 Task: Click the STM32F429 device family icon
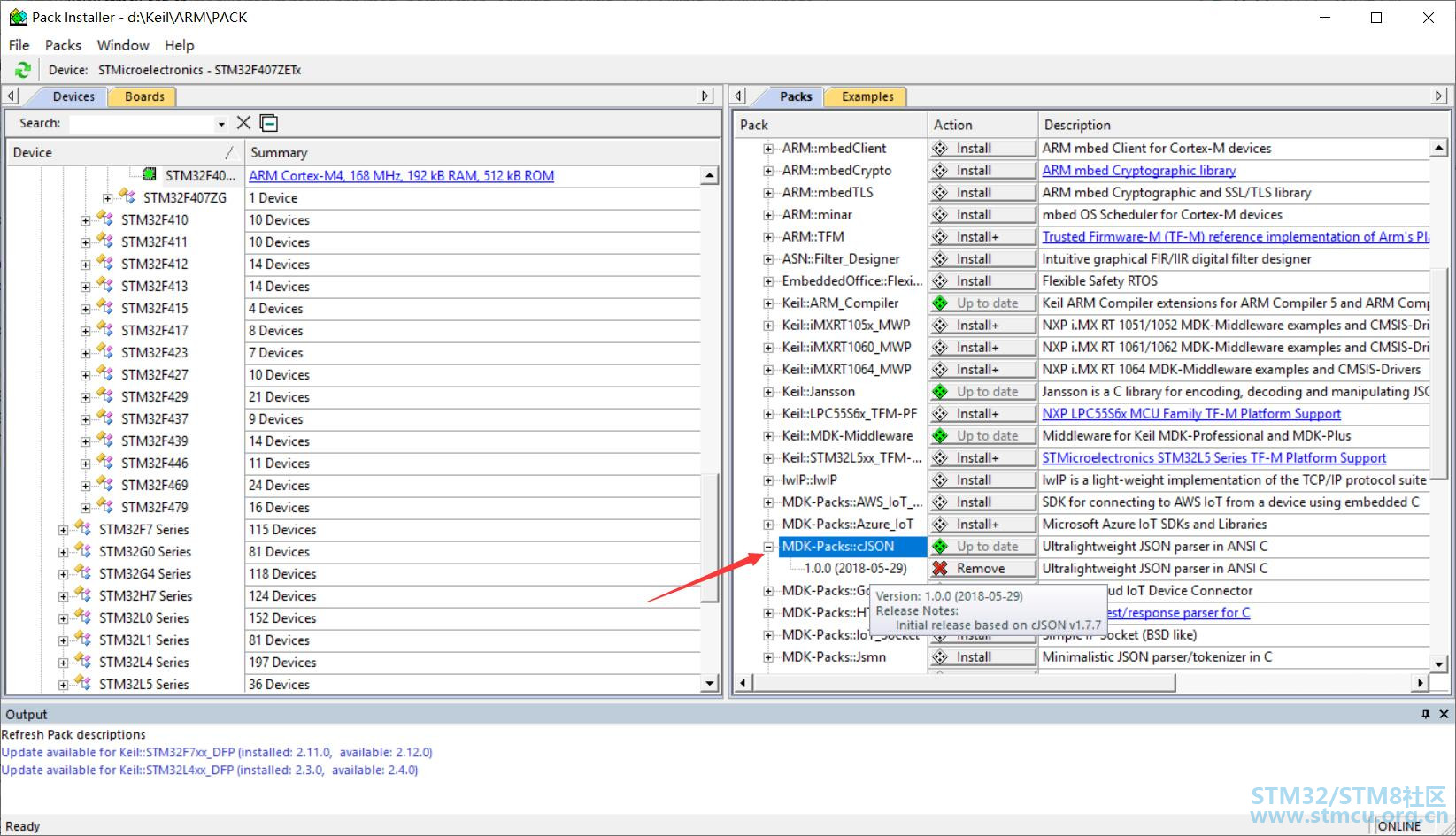[105, 395]
